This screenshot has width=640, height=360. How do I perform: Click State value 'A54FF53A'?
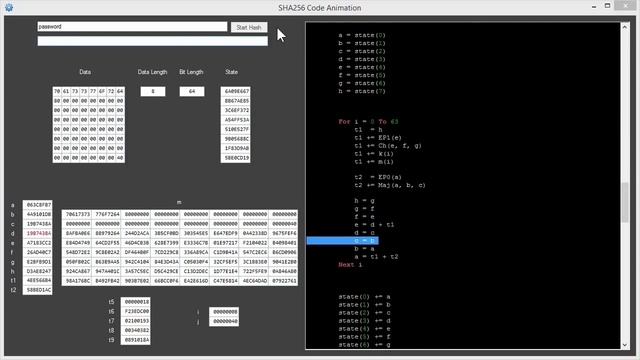(x=236, y=120)
